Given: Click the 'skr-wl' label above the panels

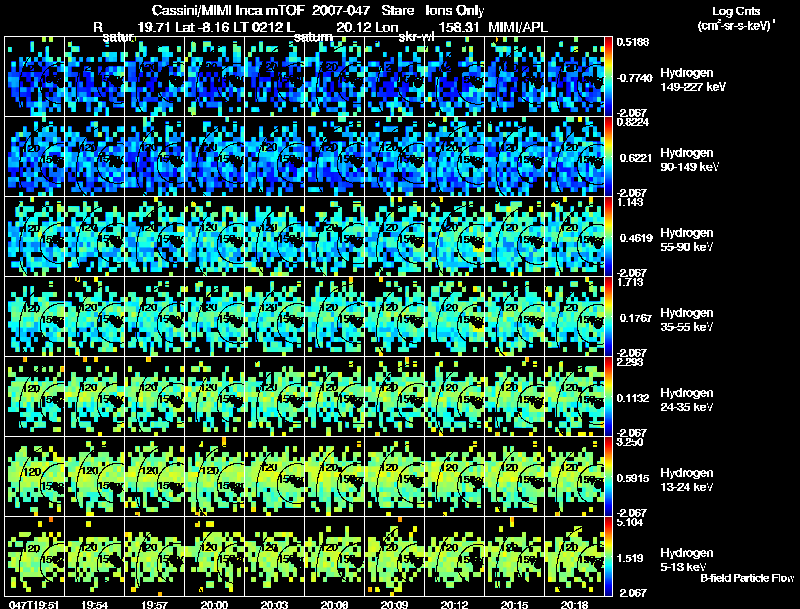Looking at the screenshot, I should (x=416, y=37).
